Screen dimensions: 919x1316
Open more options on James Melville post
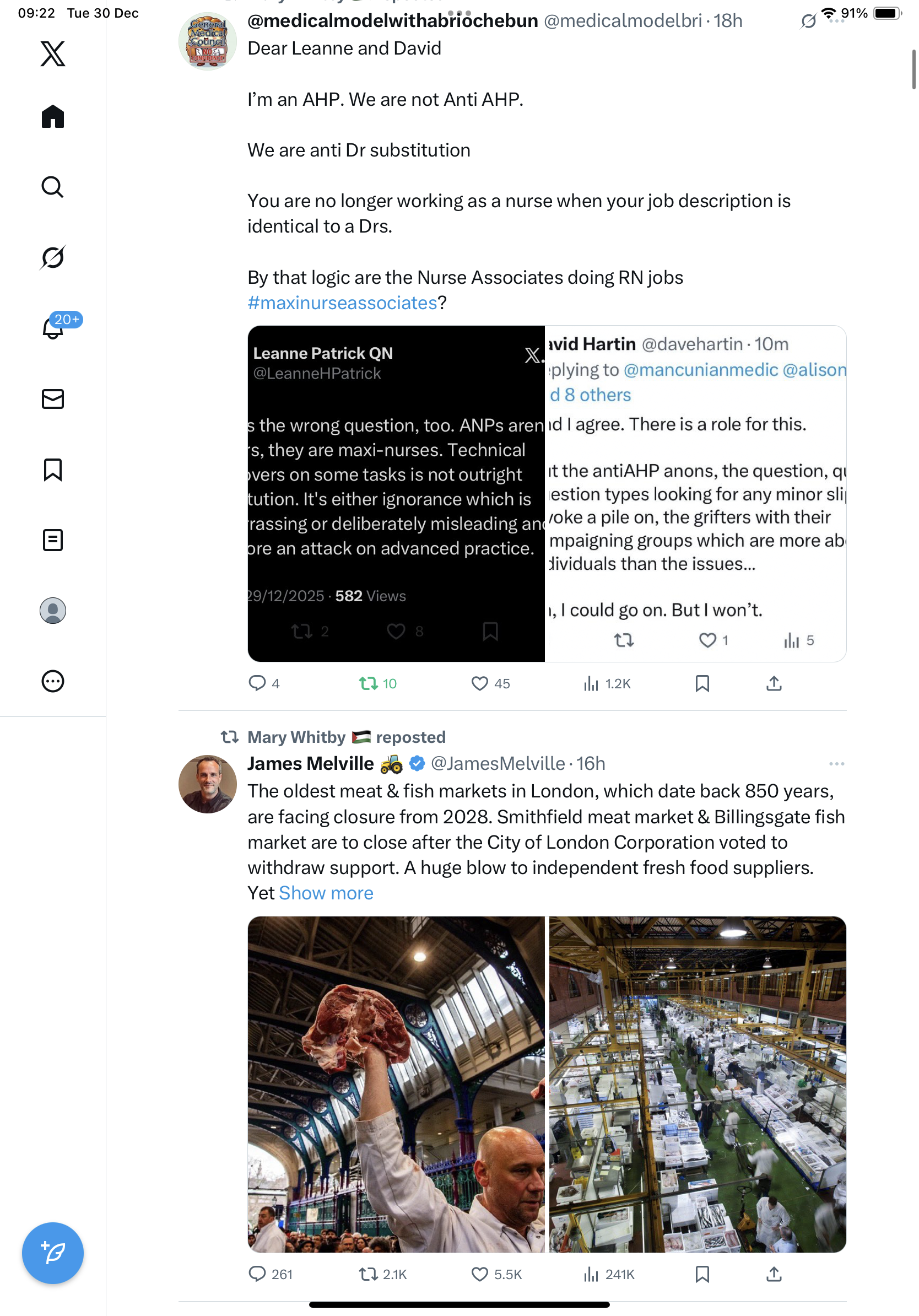click(836, 763)
